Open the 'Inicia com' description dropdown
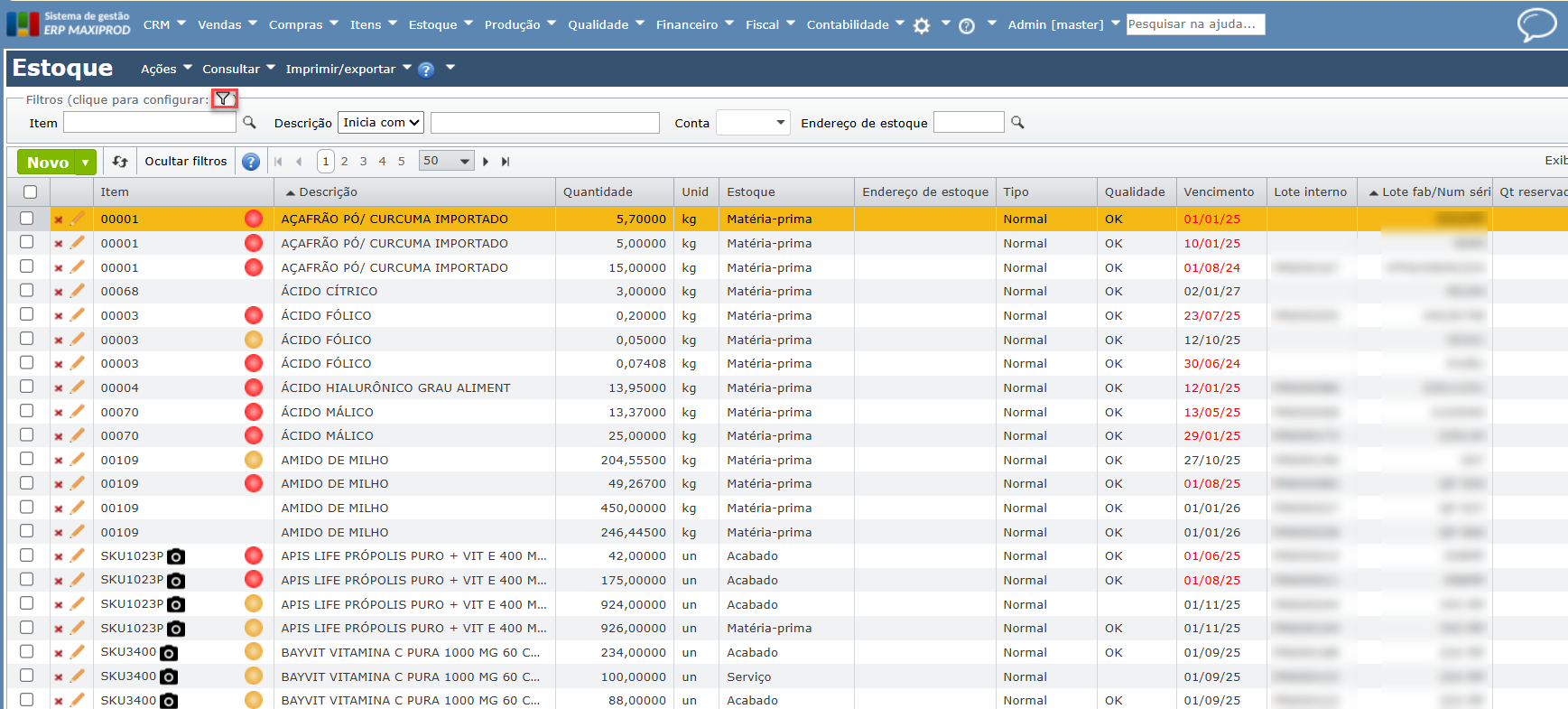Viewport: 1568px width, 709px height. 381,123
